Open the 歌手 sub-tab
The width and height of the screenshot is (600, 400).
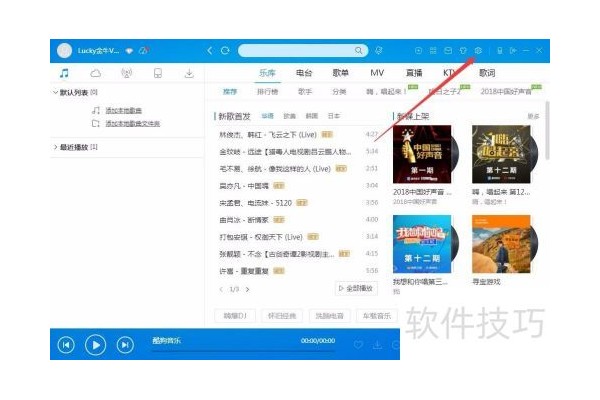click(x=305, y=91)
